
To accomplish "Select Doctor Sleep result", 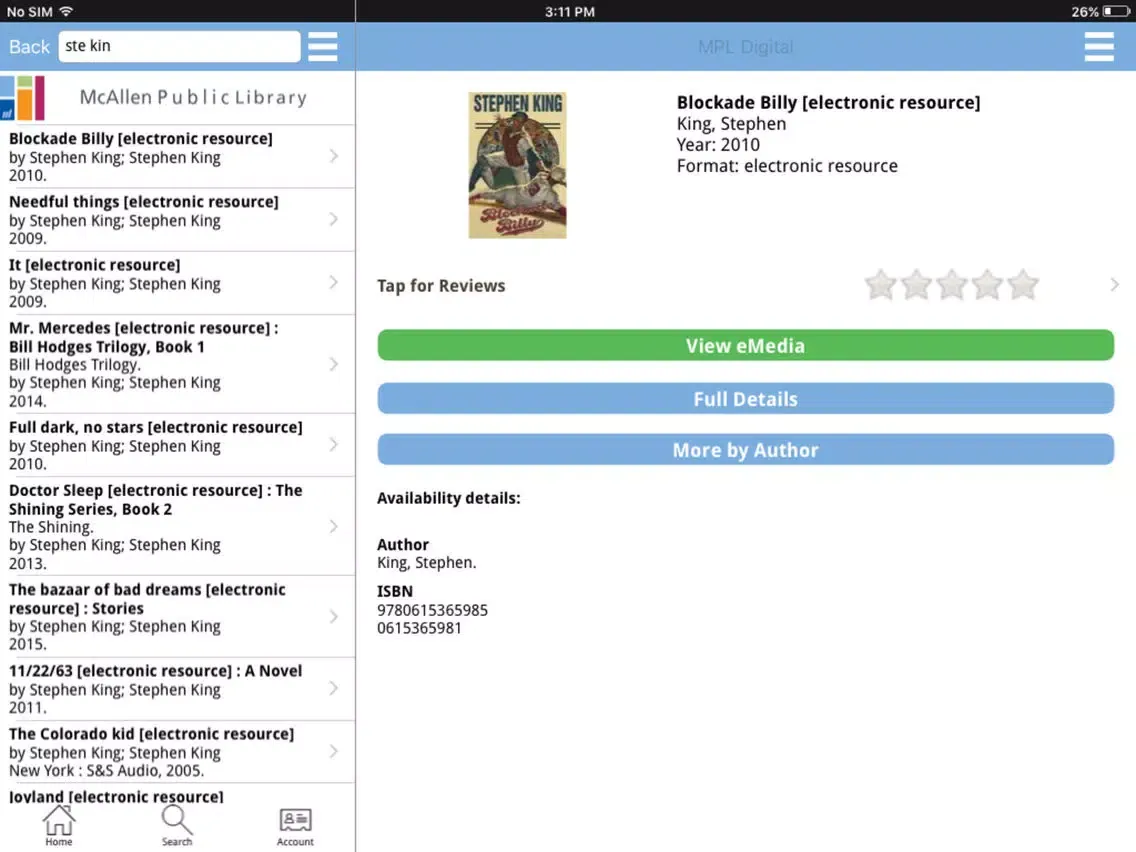I will 178,526.
